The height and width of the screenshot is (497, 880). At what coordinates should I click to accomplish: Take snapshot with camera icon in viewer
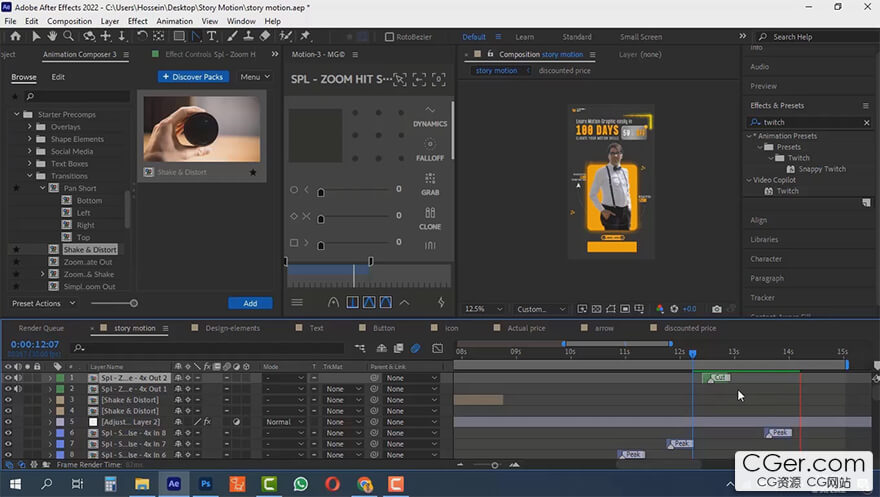tap(717, 309)
